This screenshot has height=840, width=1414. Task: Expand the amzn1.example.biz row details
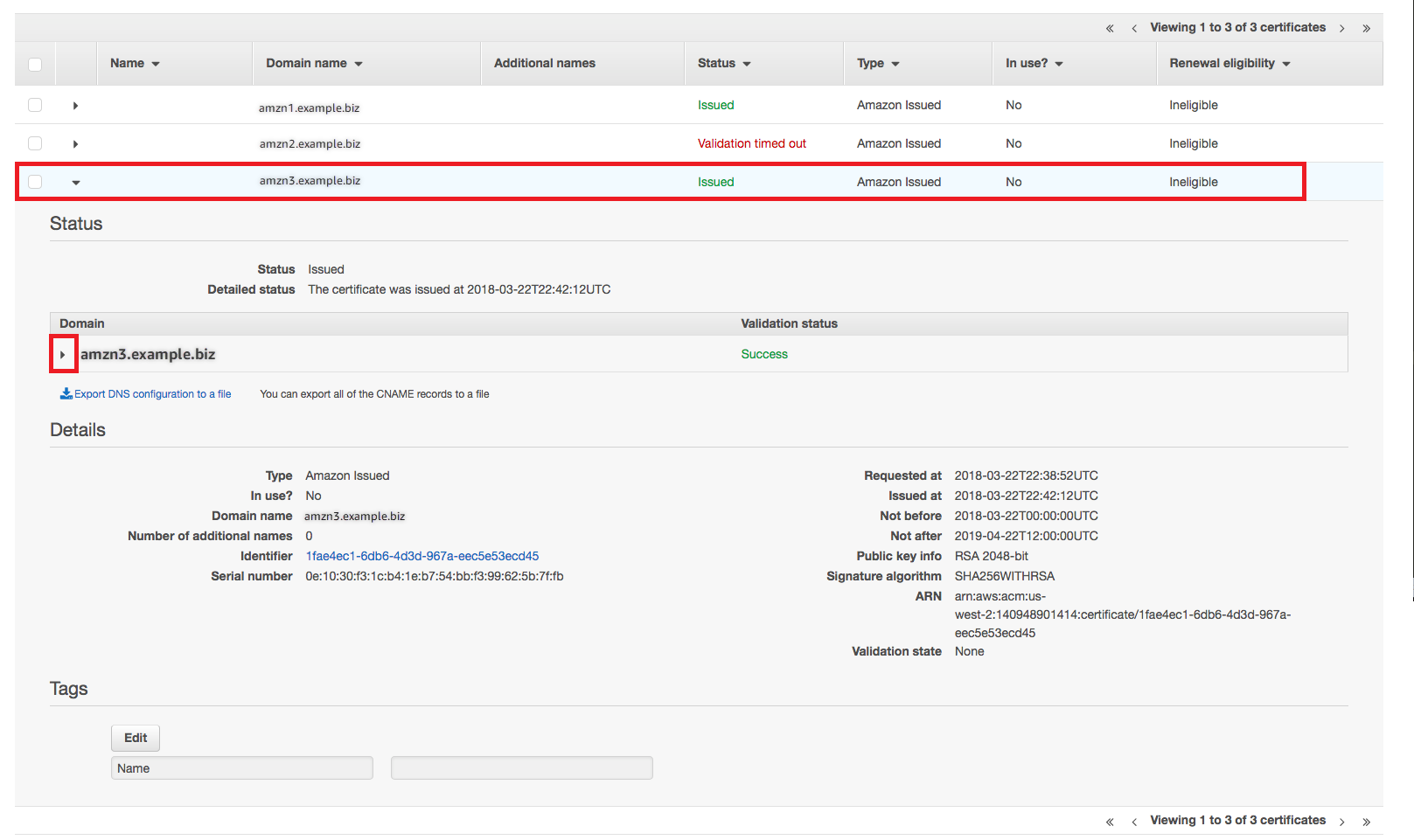[x=75, y=105]
